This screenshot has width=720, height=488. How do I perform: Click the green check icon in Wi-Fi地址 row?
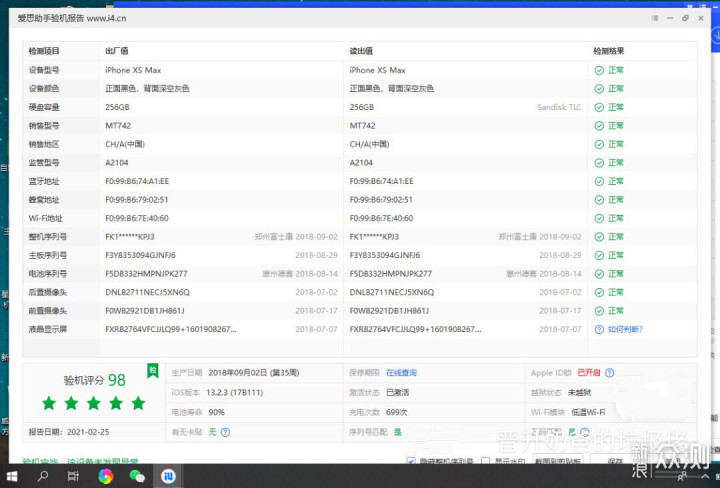pos(599,219)
